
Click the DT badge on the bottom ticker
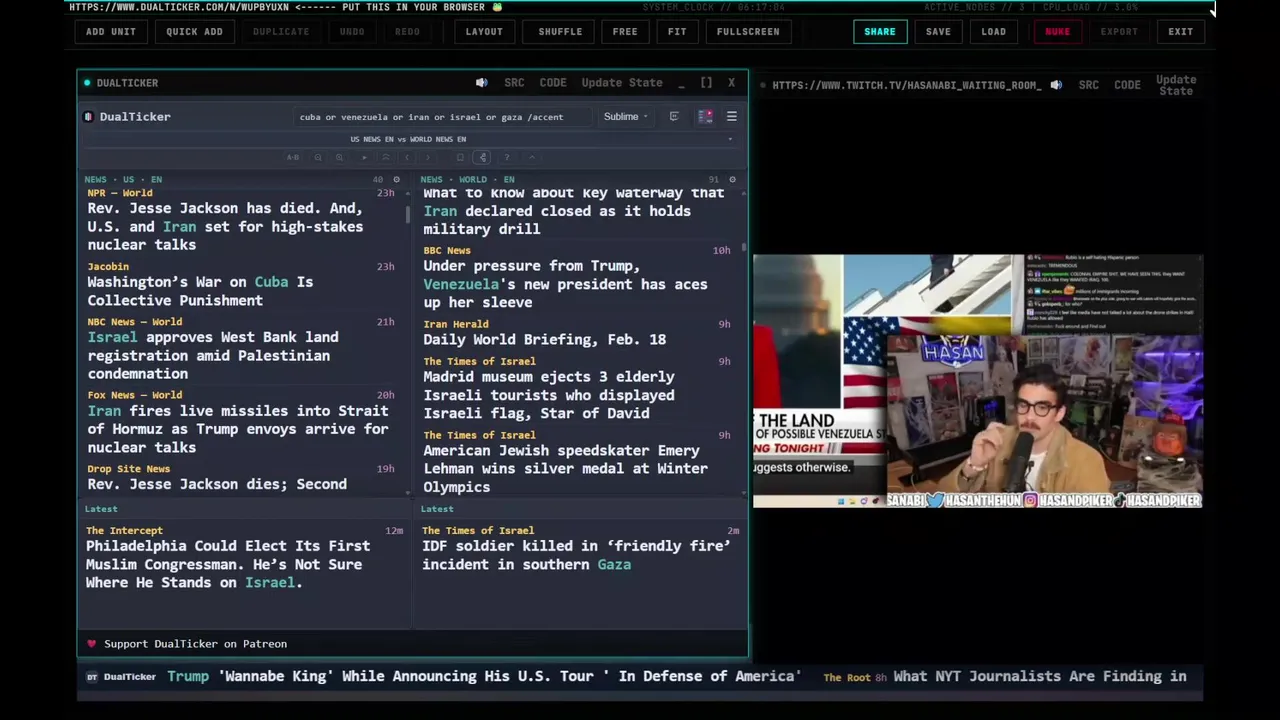tap(92, 677)
